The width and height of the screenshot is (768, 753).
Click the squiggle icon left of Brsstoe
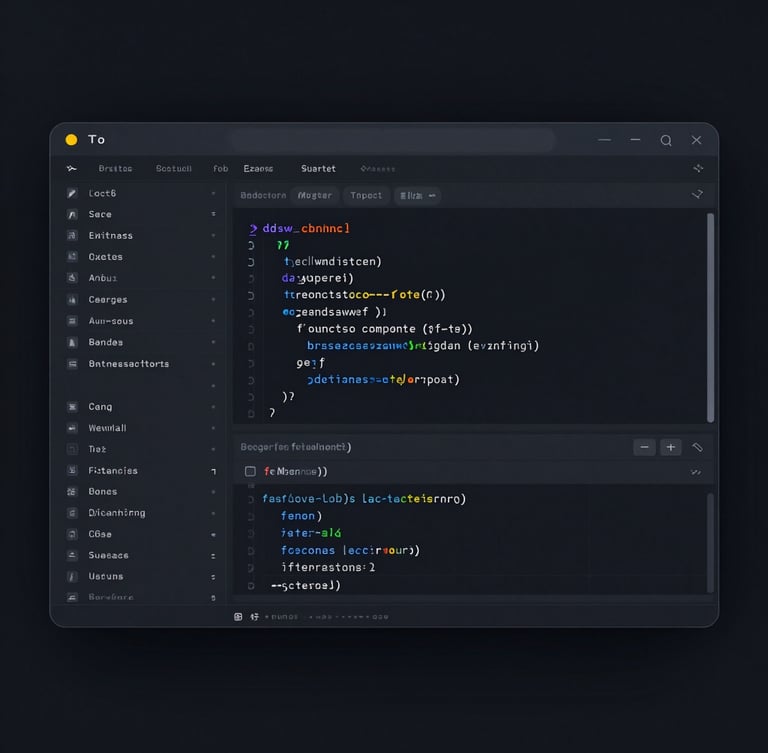pos(72,169)
